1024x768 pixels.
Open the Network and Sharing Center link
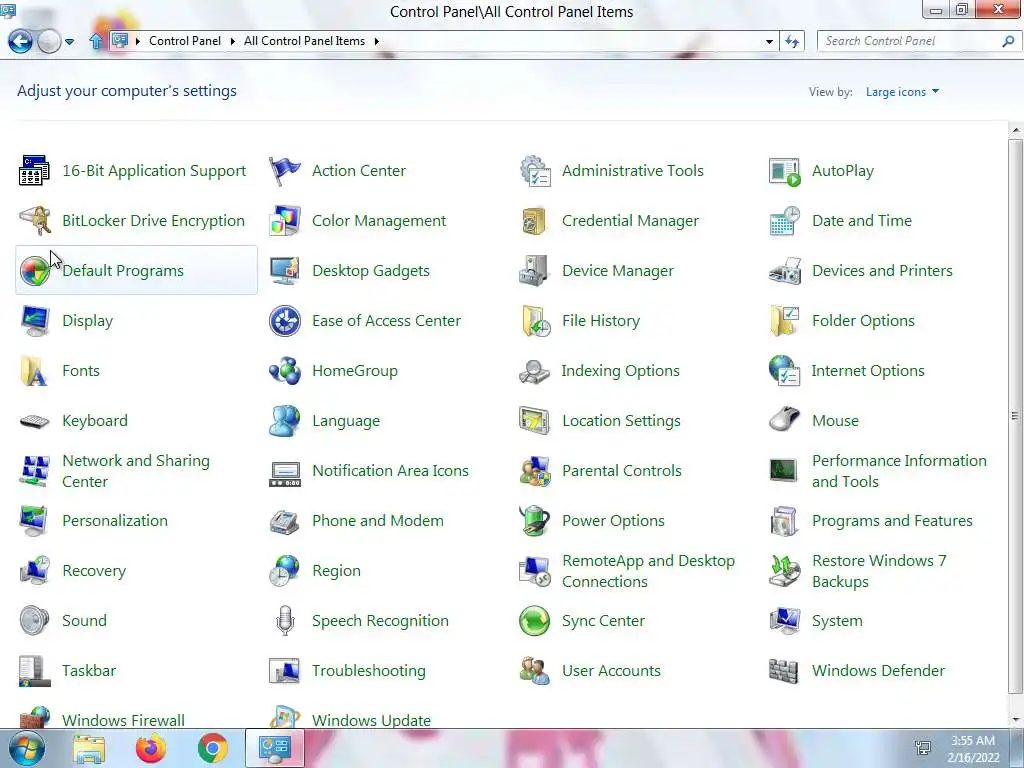(136, 471)
